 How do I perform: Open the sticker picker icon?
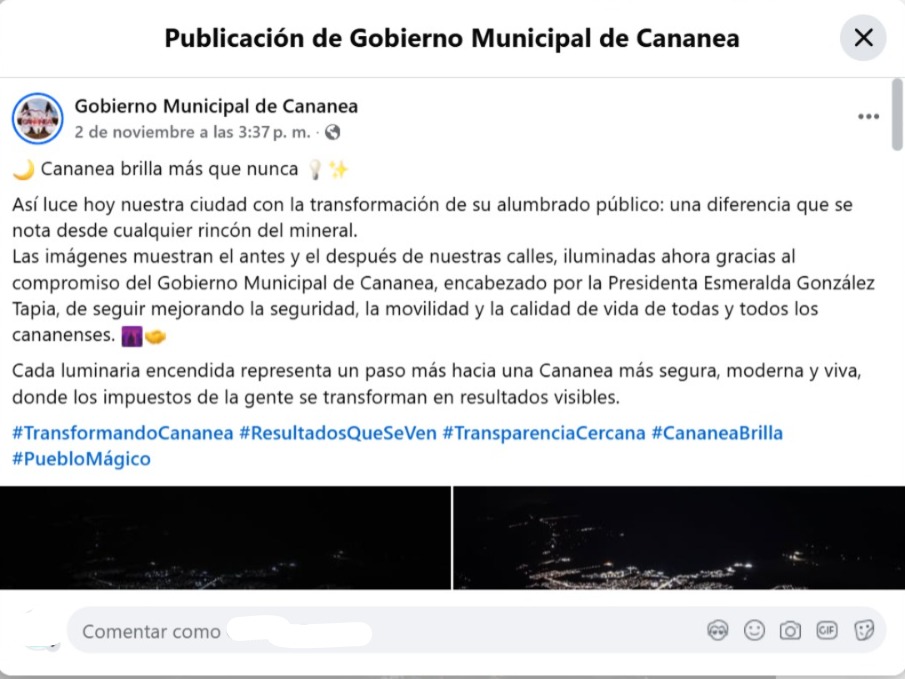(863, 630)
